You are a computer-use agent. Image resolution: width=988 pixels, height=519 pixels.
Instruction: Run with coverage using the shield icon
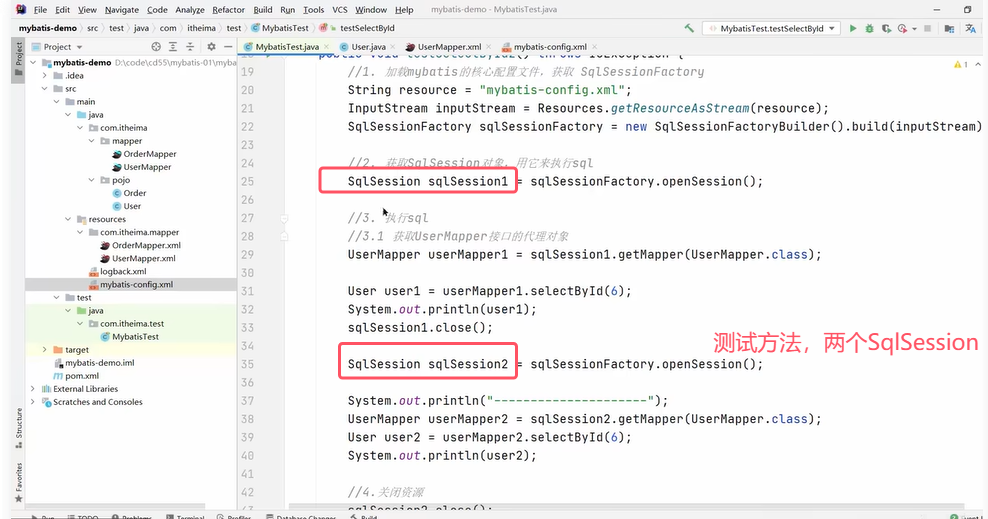click(886, 28)
